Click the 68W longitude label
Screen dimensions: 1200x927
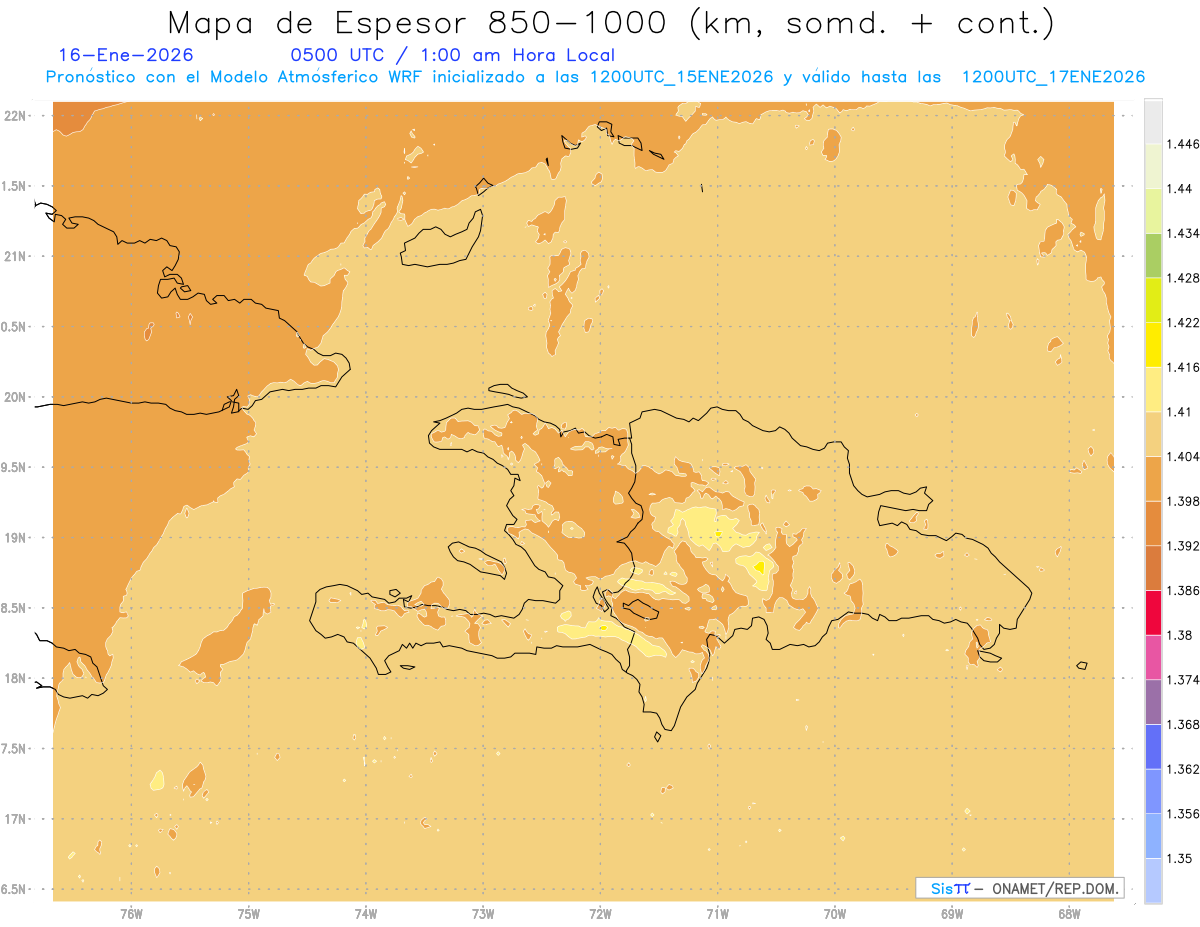click(x=1069, y=914)
